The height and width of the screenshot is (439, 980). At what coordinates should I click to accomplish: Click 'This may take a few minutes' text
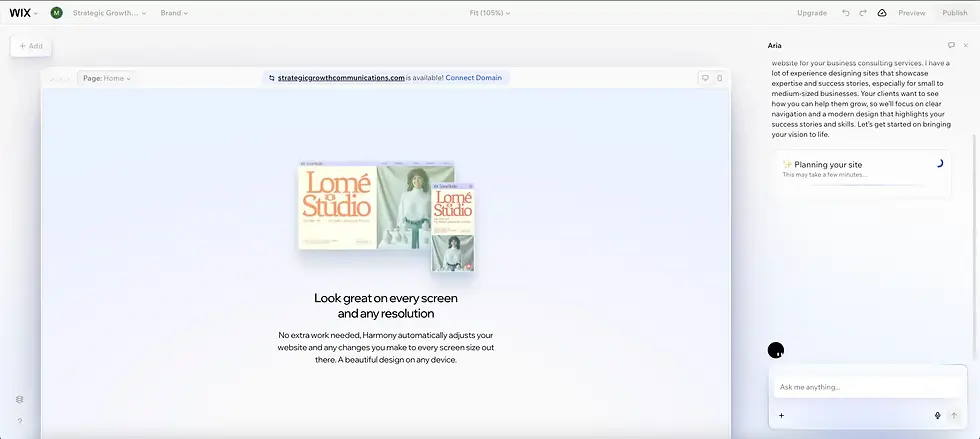coord(825,174)
